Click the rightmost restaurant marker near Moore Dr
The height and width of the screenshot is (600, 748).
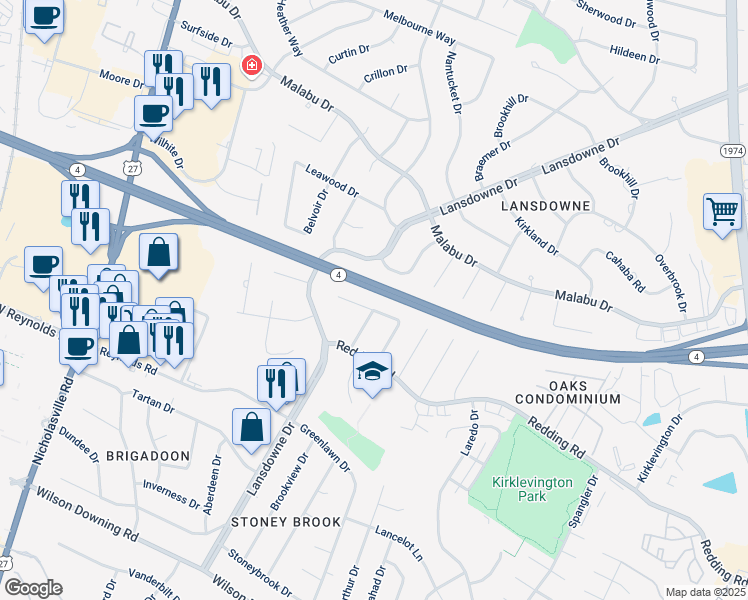[211, 83]
